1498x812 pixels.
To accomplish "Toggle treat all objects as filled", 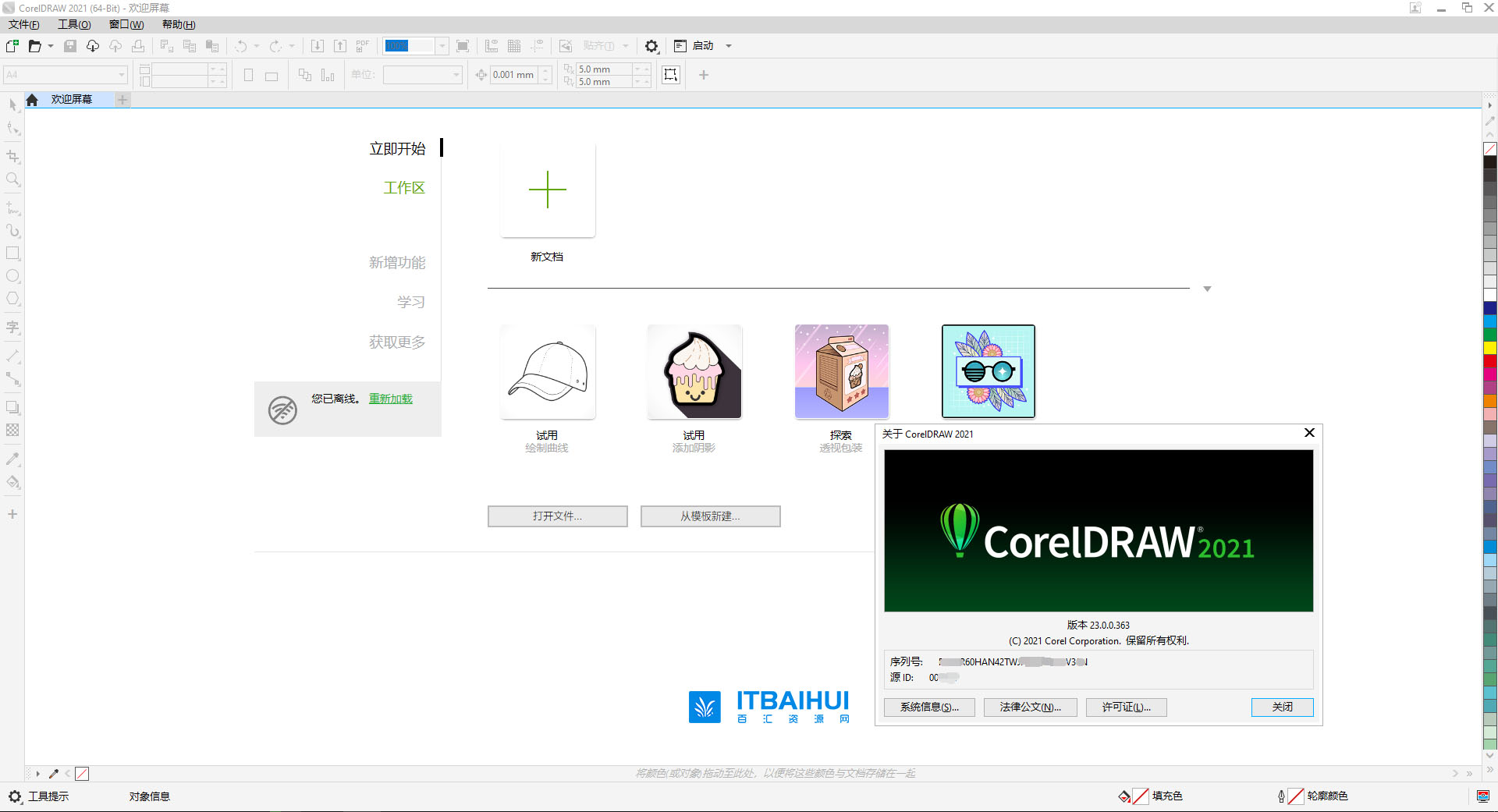I will point(671,75).
